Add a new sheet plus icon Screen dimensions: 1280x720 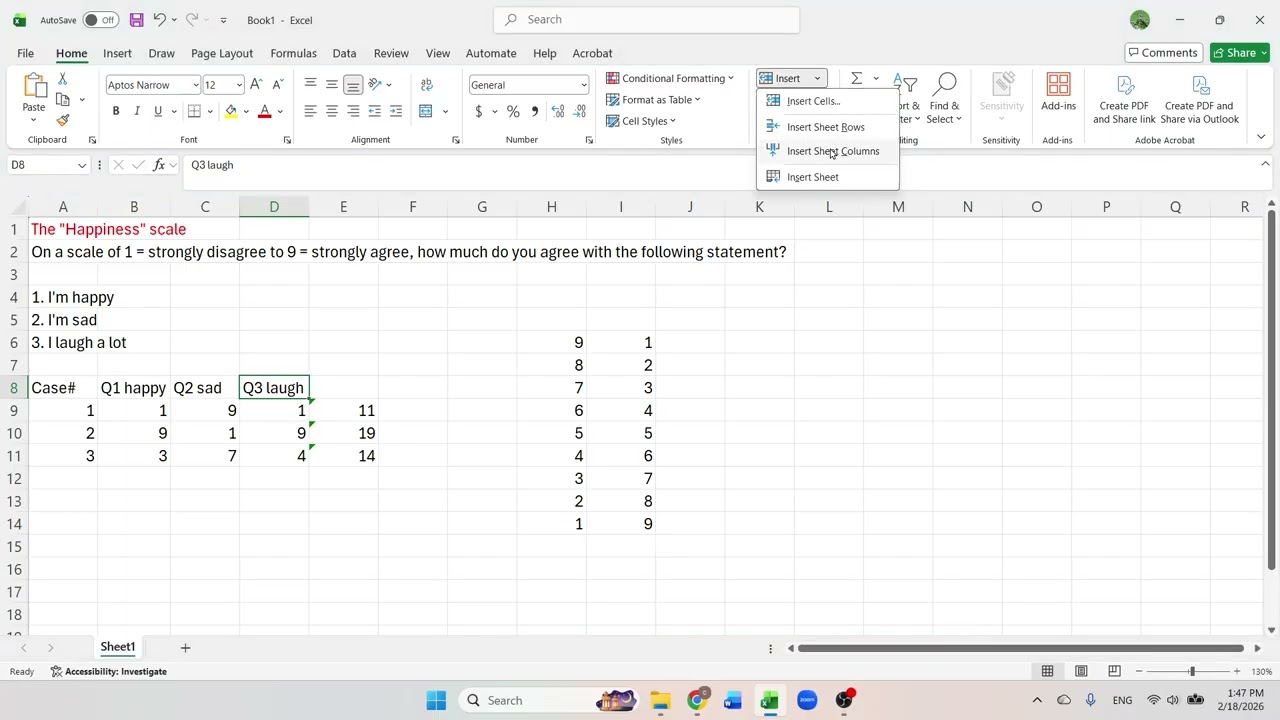[185, 648]
